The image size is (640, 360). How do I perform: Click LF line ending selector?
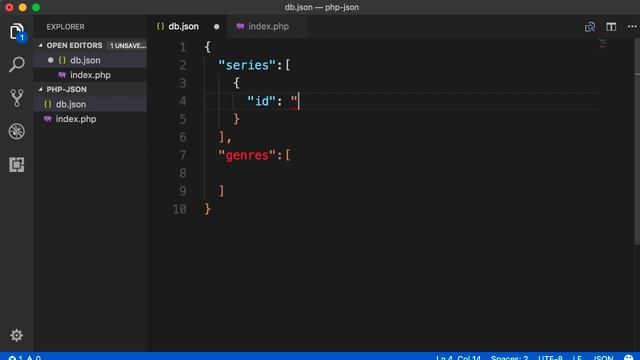[577, 357]
